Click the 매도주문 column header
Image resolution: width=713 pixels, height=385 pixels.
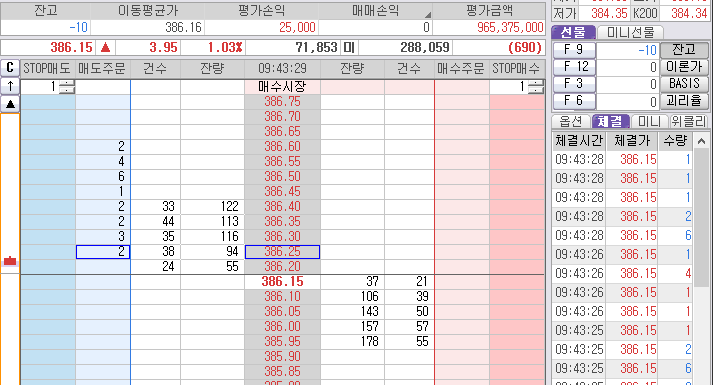(x=102, y=69)
